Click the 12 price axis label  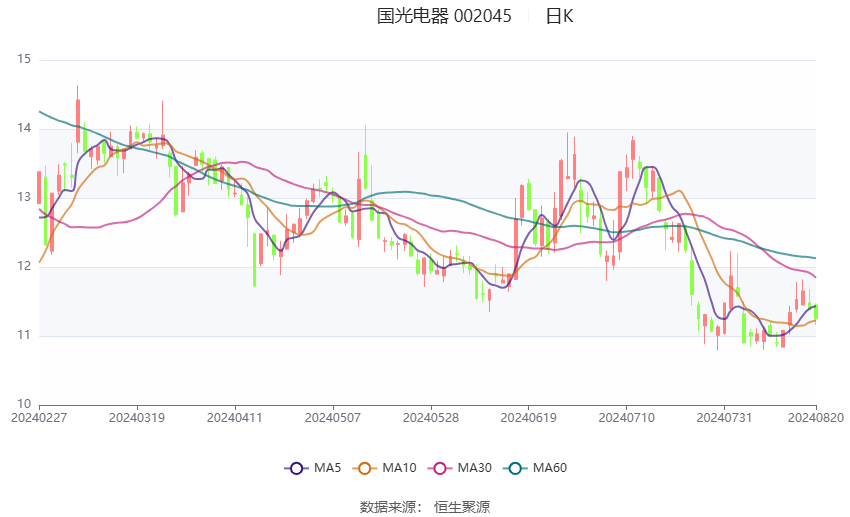tap(24, 266)
